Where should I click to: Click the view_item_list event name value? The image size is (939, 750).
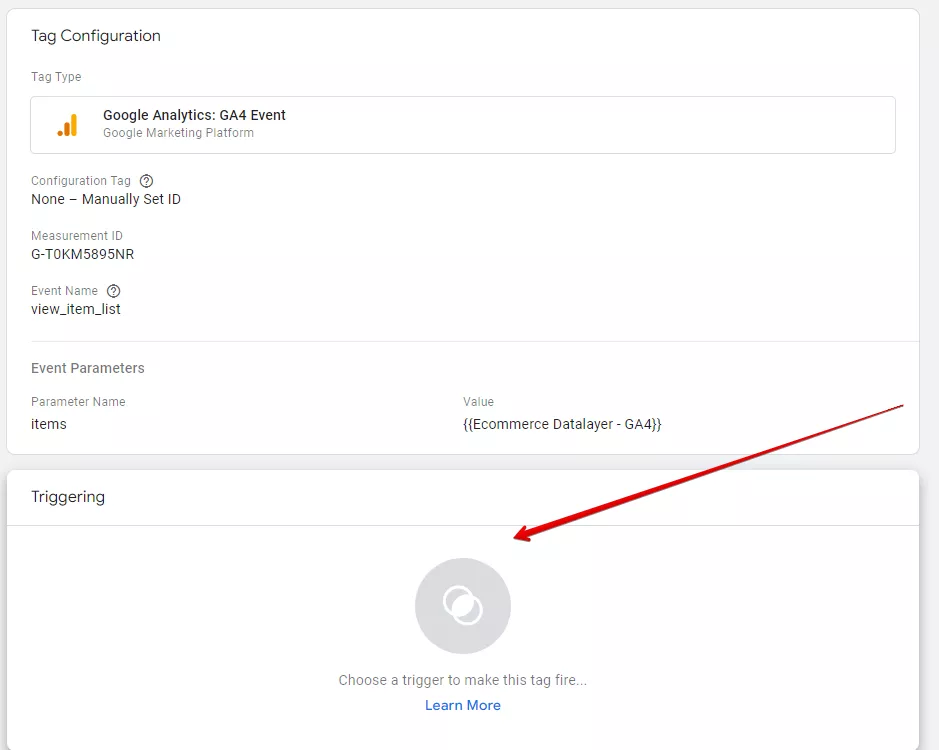pos(75,309)
